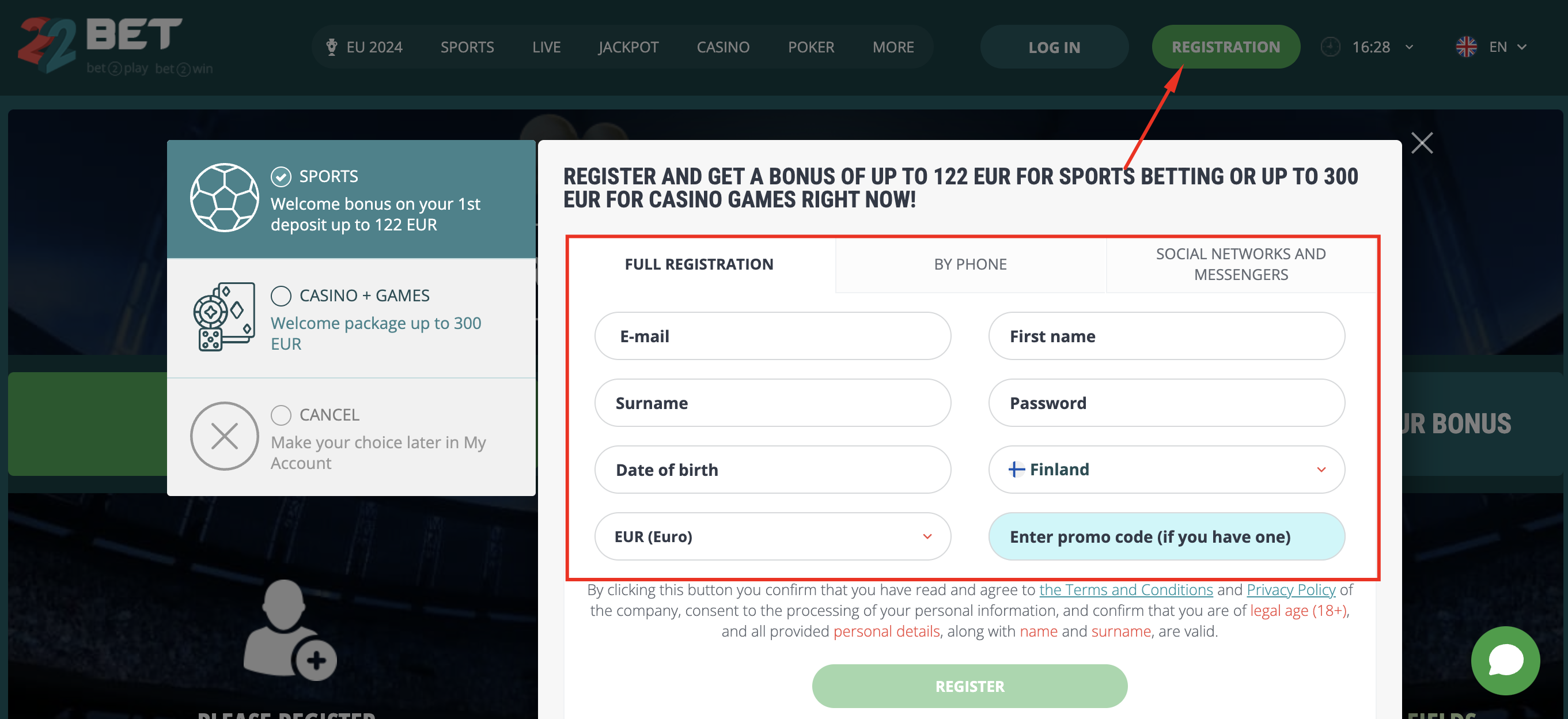Close the registration popup with X
The width and height of the screenshot is (1568, 719).
(x=1421, y=143)
